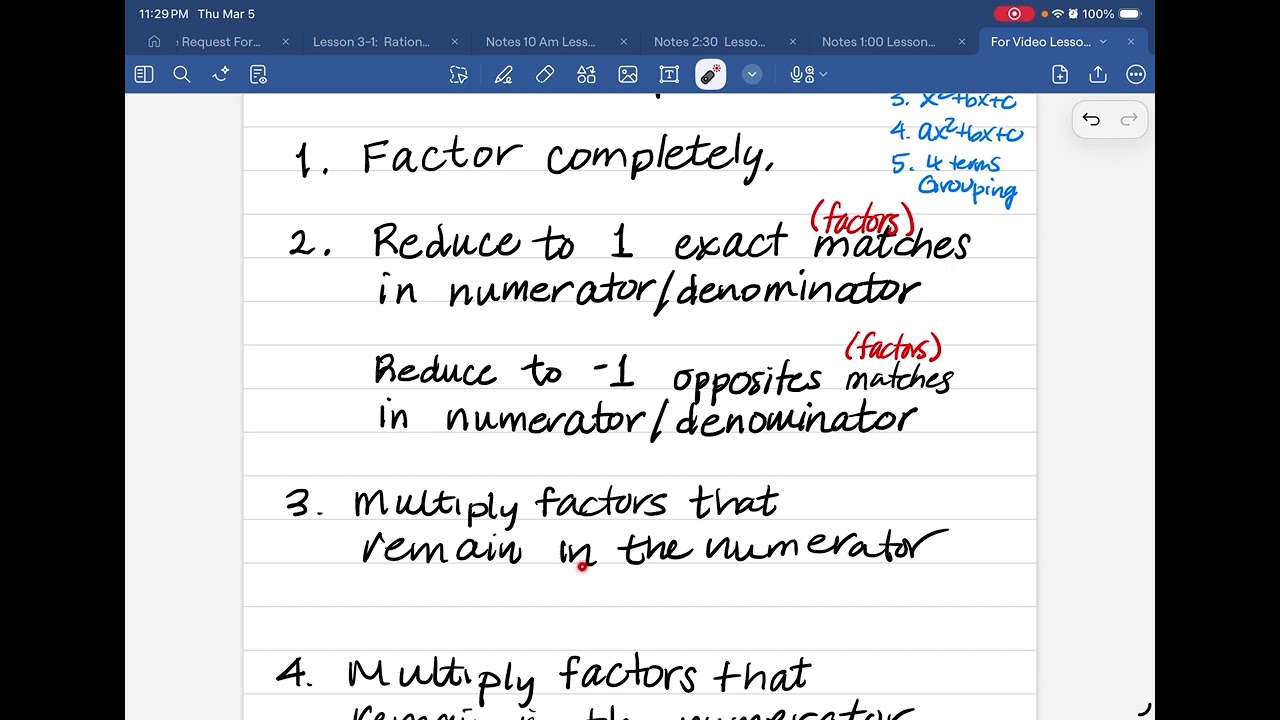Select the insert image tool
The height and width of the screenshot is (720, 1280).
[x=628, y=74]
